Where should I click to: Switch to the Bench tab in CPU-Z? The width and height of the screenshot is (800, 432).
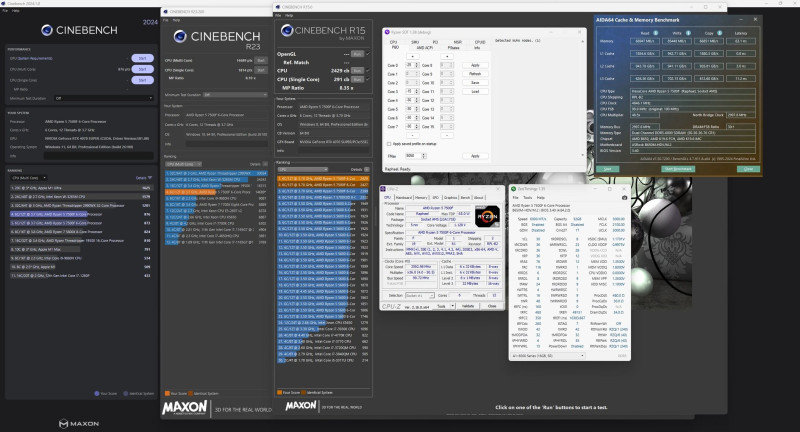(465, 197)
